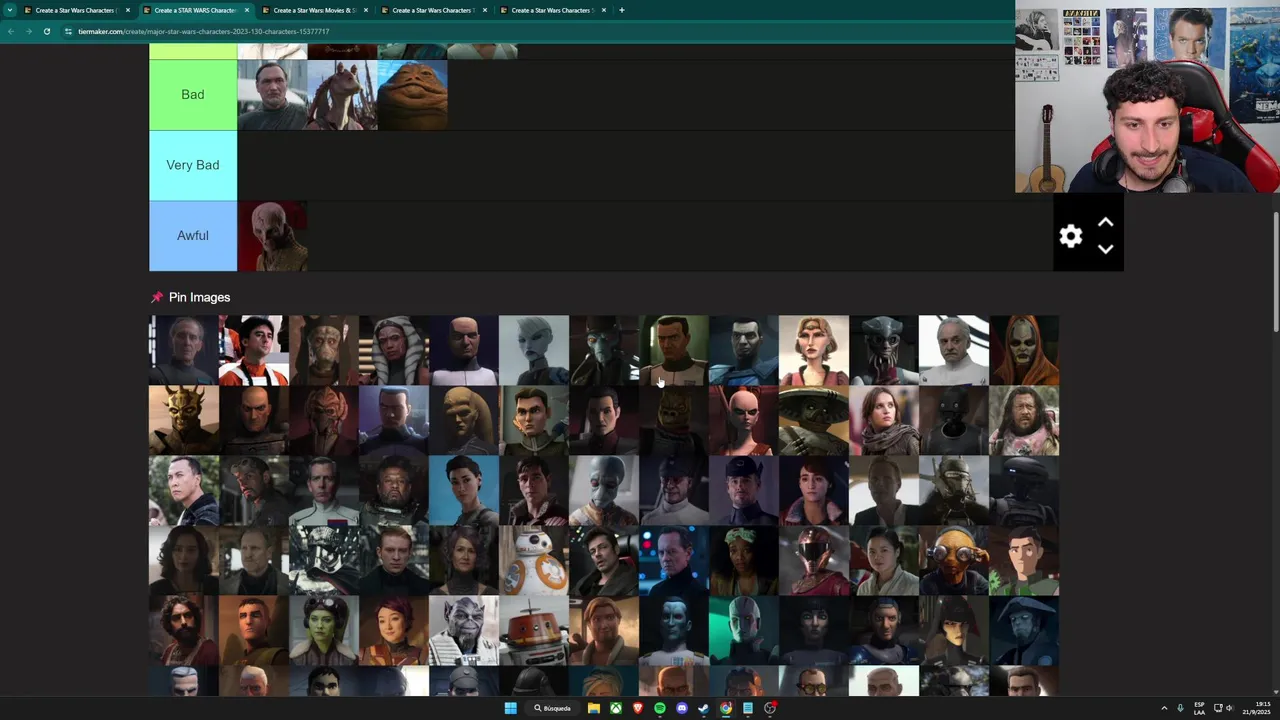Pick the animated Ahsoka Tano thumbnail
The height and width of the screenshot is (720, 1280).
pos(394,350)
